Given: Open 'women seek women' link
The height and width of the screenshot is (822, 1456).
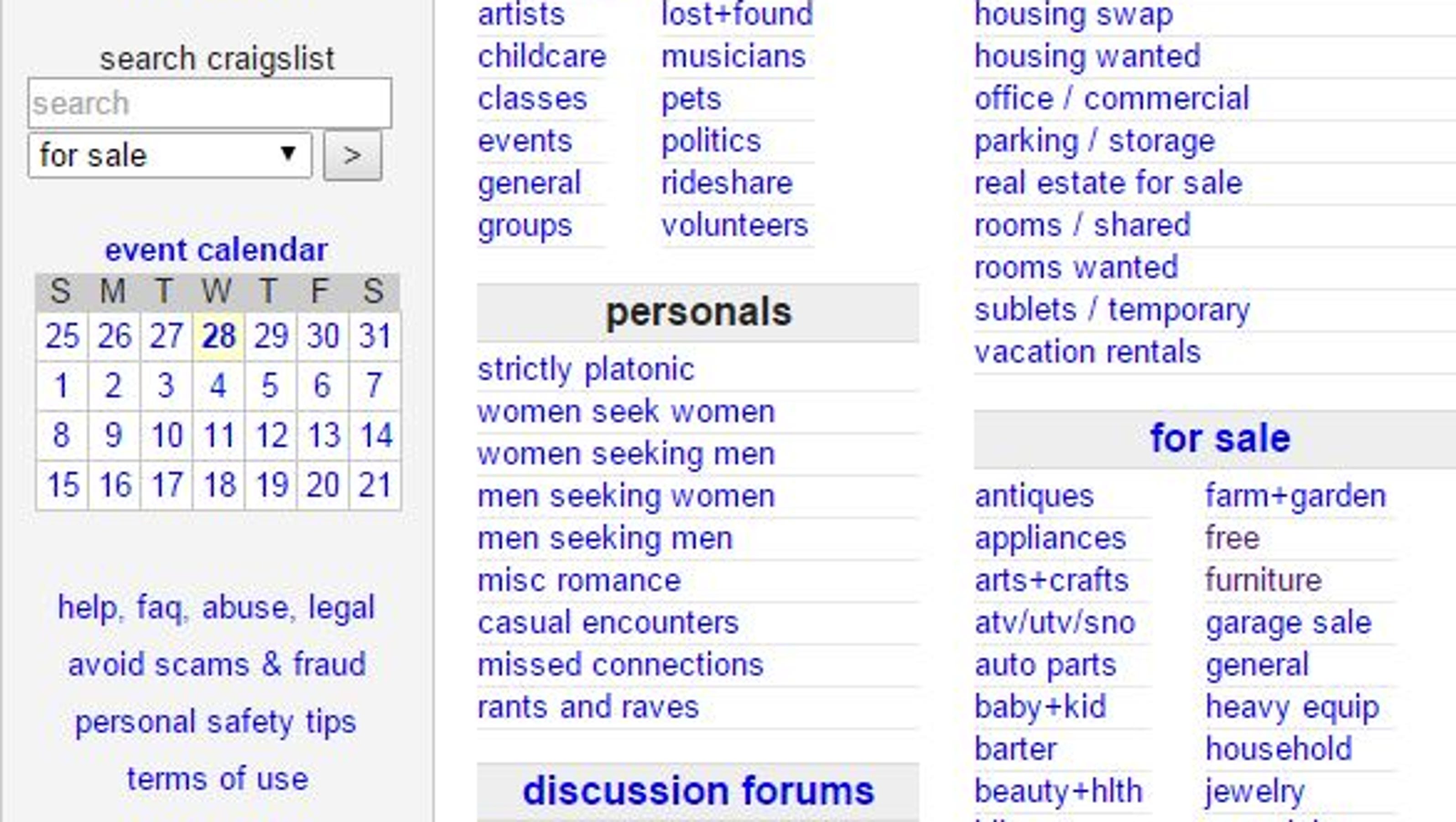Looking at the screenshot, I should [x=626, y=412].
